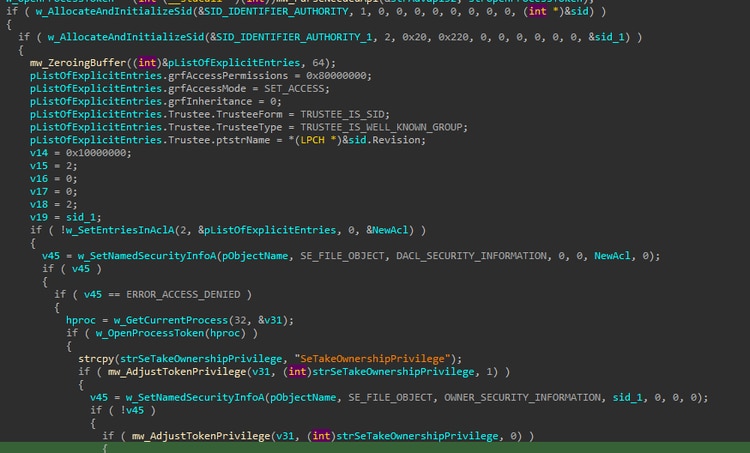This screenshot has height=453, width=750.
Task: Click the strcpy function call
Action: [x=96, y=358]
